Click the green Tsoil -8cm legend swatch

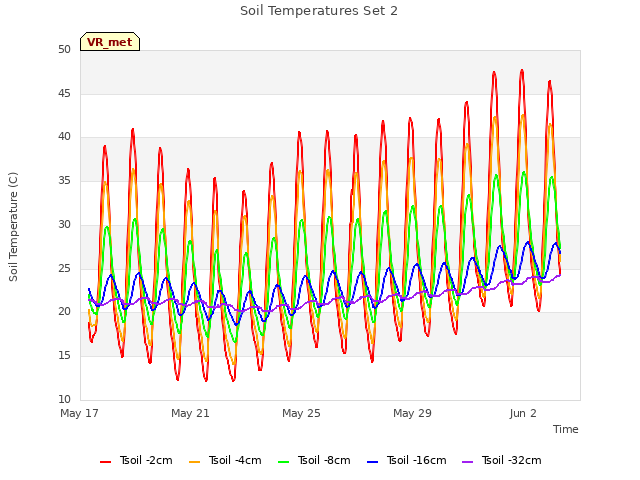(283, 462)
